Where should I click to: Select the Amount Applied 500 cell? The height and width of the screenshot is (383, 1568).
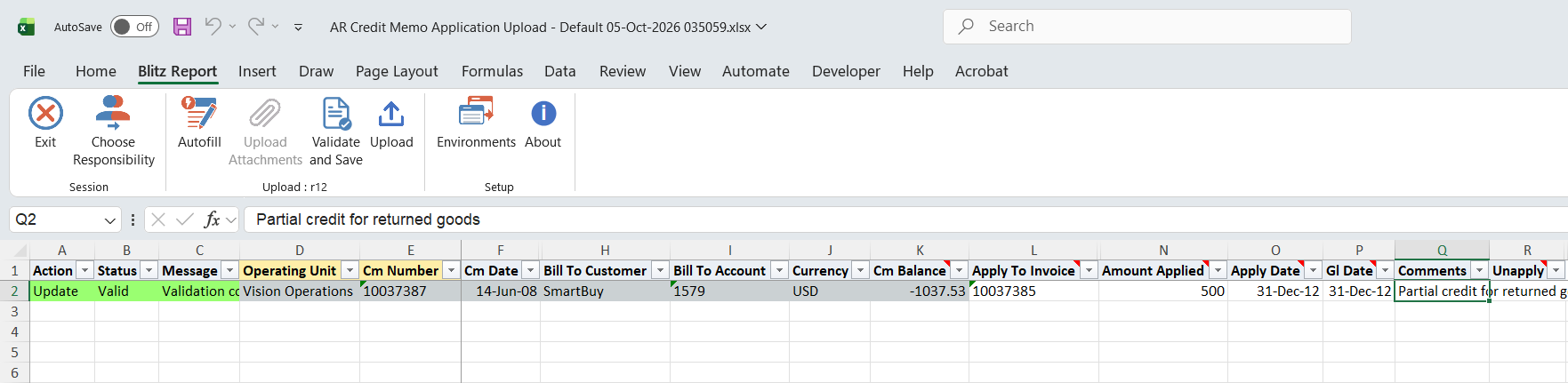[x=1163, y=291]
